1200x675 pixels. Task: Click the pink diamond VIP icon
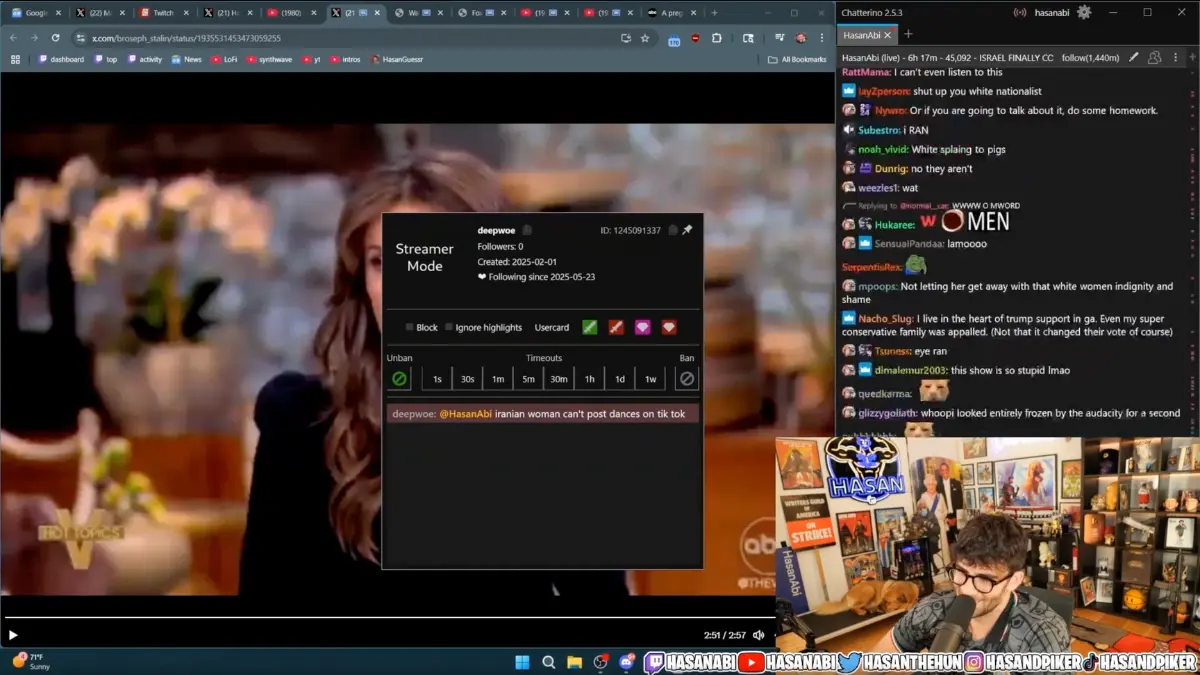pyautogui.click(x=643, y=327)
